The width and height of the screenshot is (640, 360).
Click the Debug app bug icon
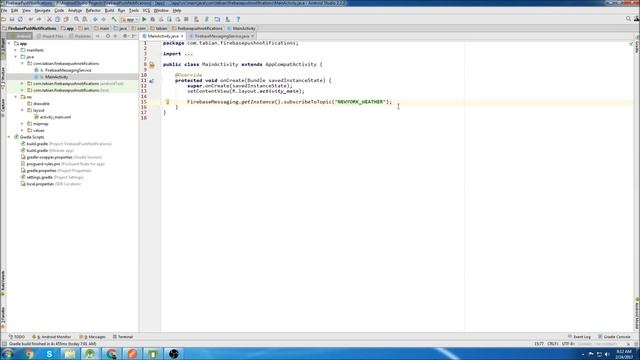[153, 19]
